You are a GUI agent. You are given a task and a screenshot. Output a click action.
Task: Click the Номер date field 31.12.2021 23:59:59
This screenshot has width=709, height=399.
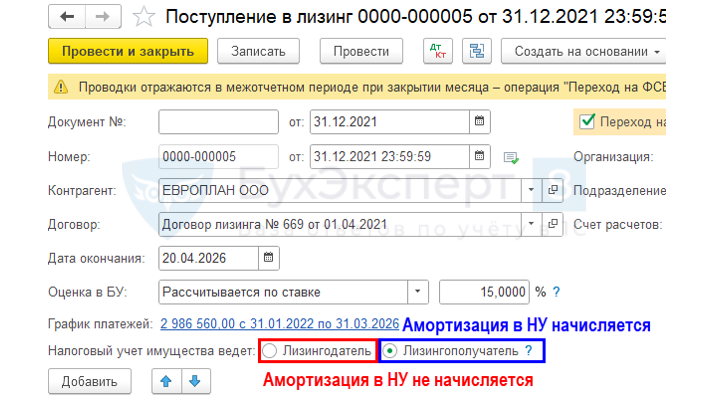[389, 156]
